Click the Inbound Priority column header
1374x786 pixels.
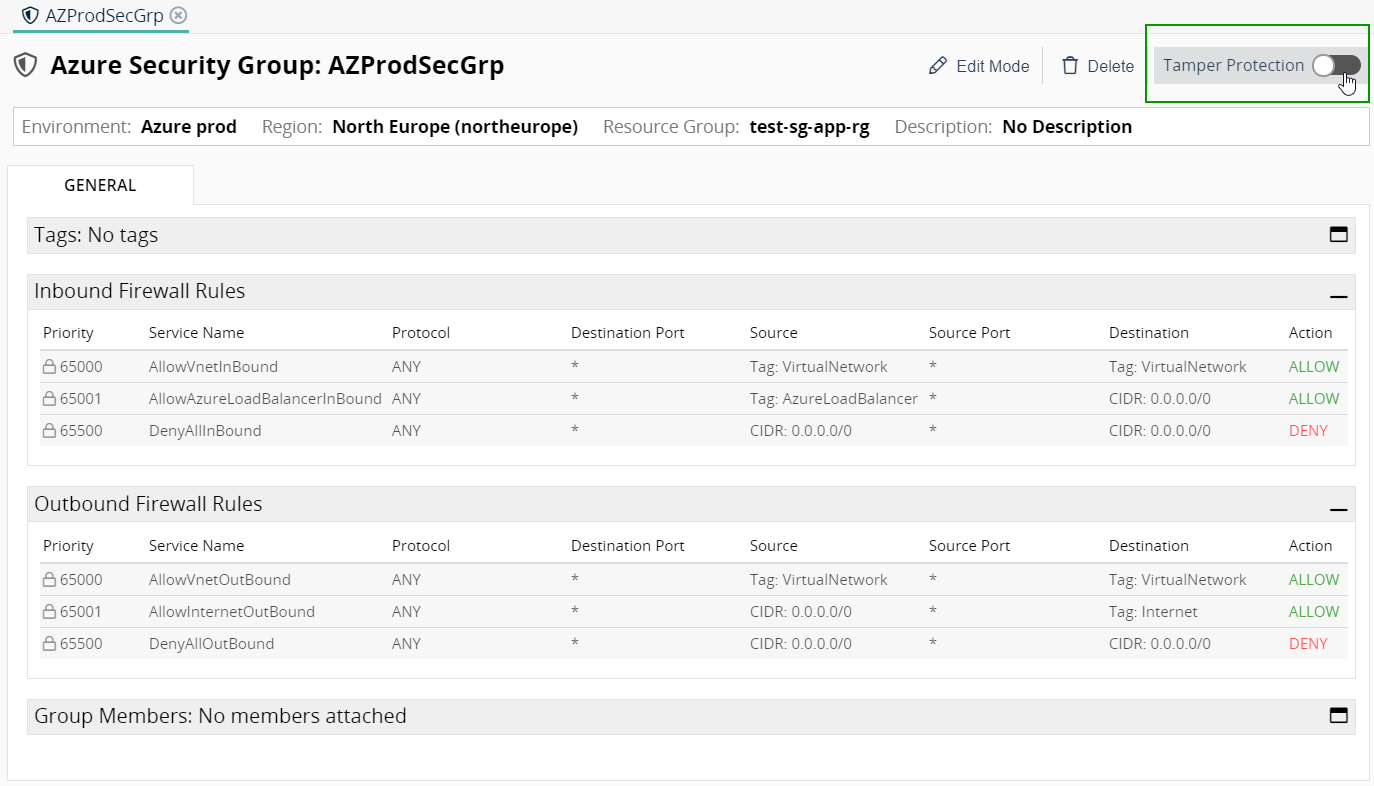coord(68,333)
